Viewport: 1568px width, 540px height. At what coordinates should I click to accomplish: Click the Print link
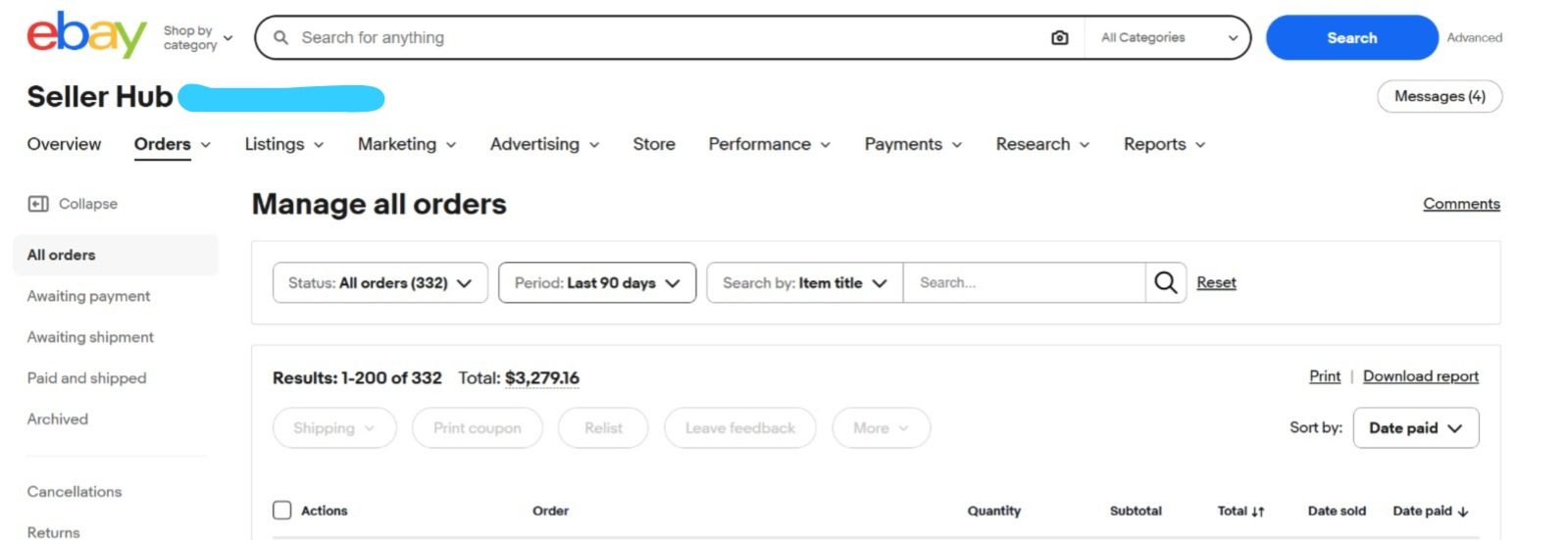[x=1325, y=376]
